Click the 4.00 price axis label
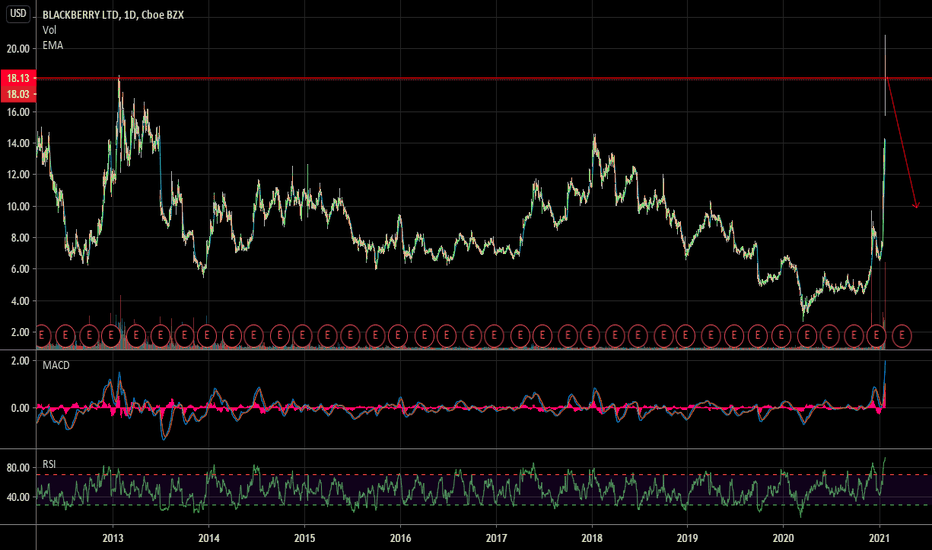The image size is (932, 550). tap(20, 301)
